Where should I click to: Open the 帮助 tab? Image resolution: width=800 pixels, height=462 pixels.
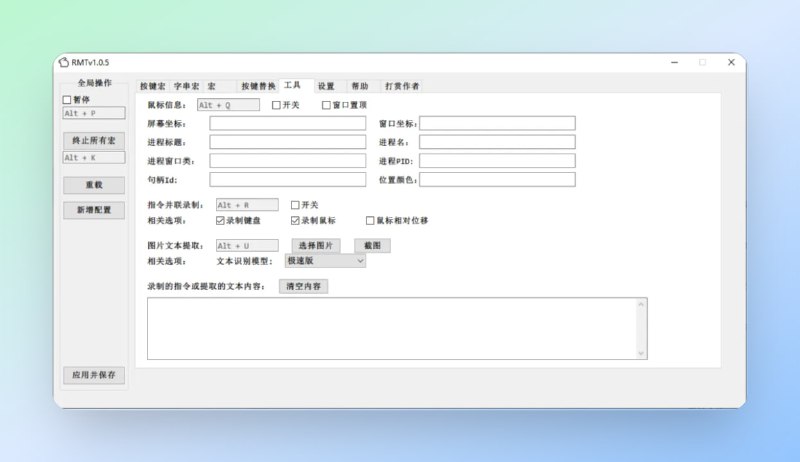364,86
